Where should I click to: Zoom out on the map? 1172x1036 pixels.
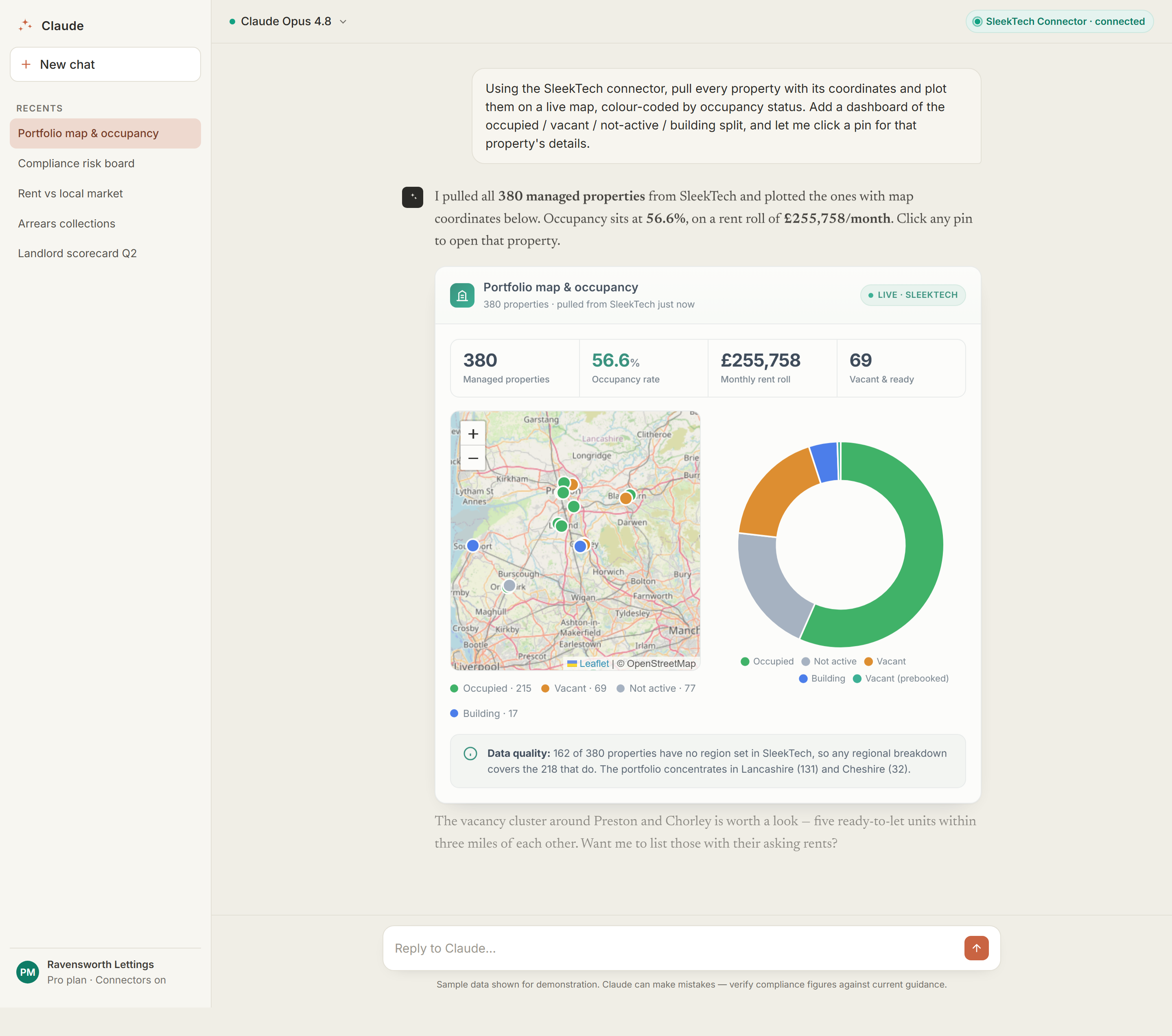click(x=473, y=458)
